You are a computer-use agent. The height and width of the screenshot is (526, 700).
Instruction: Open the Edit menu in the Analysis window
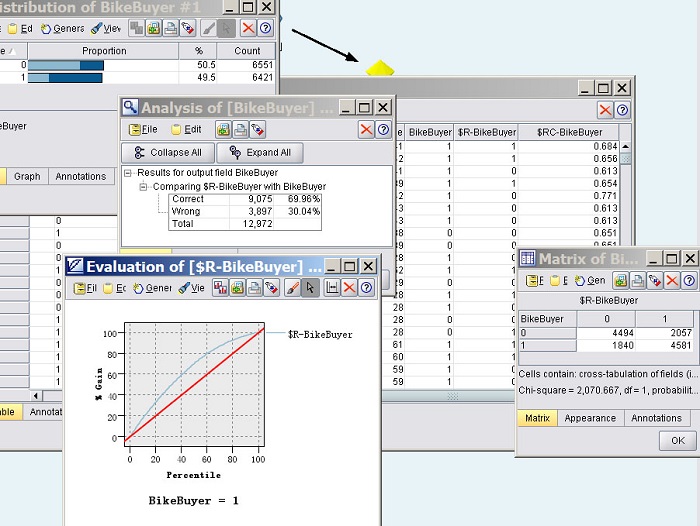point(187,129)
